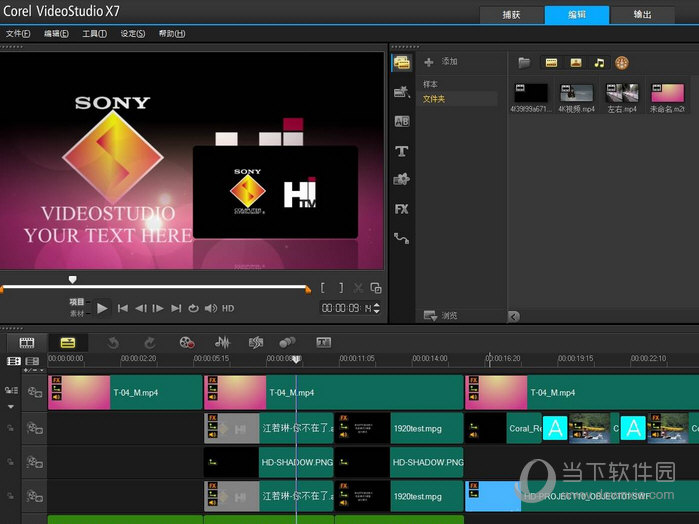Jump to the end of the project
The image size is (699, 524).
click(x=176, y=308)
